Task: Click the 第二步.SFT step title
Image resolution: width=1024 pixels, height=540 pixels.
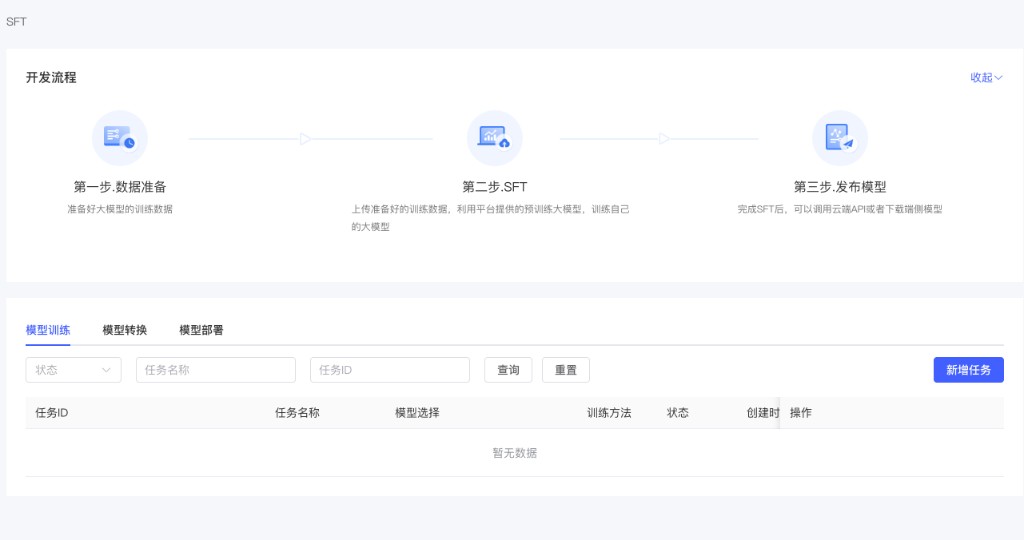Action: coord(494,187)
